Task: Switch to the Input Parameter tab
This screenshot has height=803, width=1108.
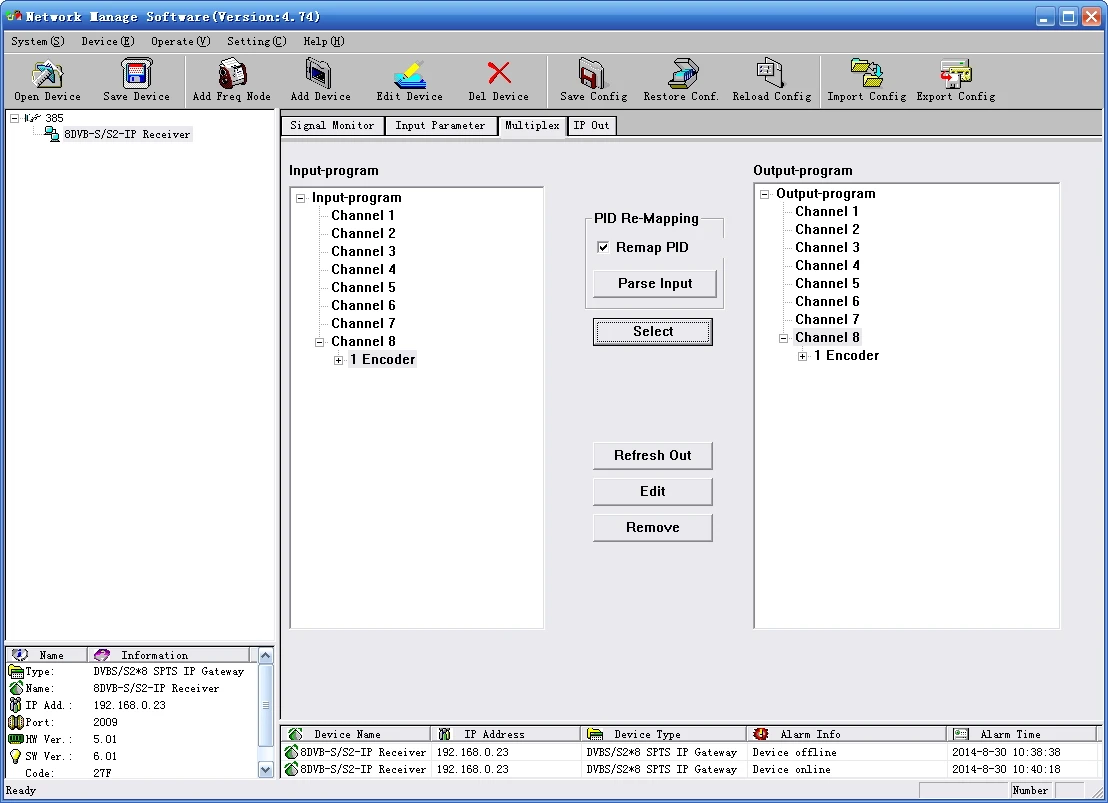Action: click(440, 126)
